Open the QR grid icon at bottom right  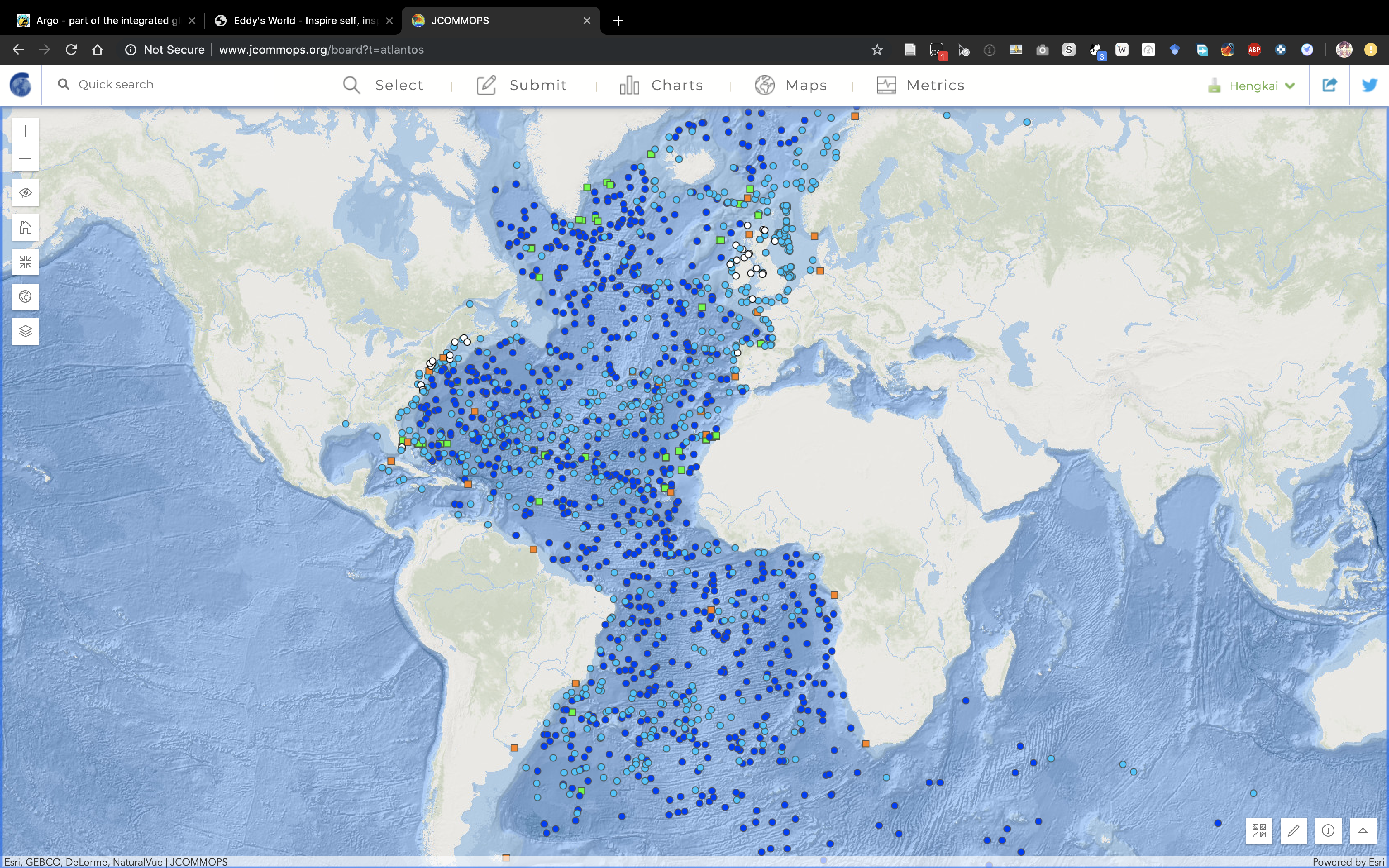click(x=1259, y=831)
